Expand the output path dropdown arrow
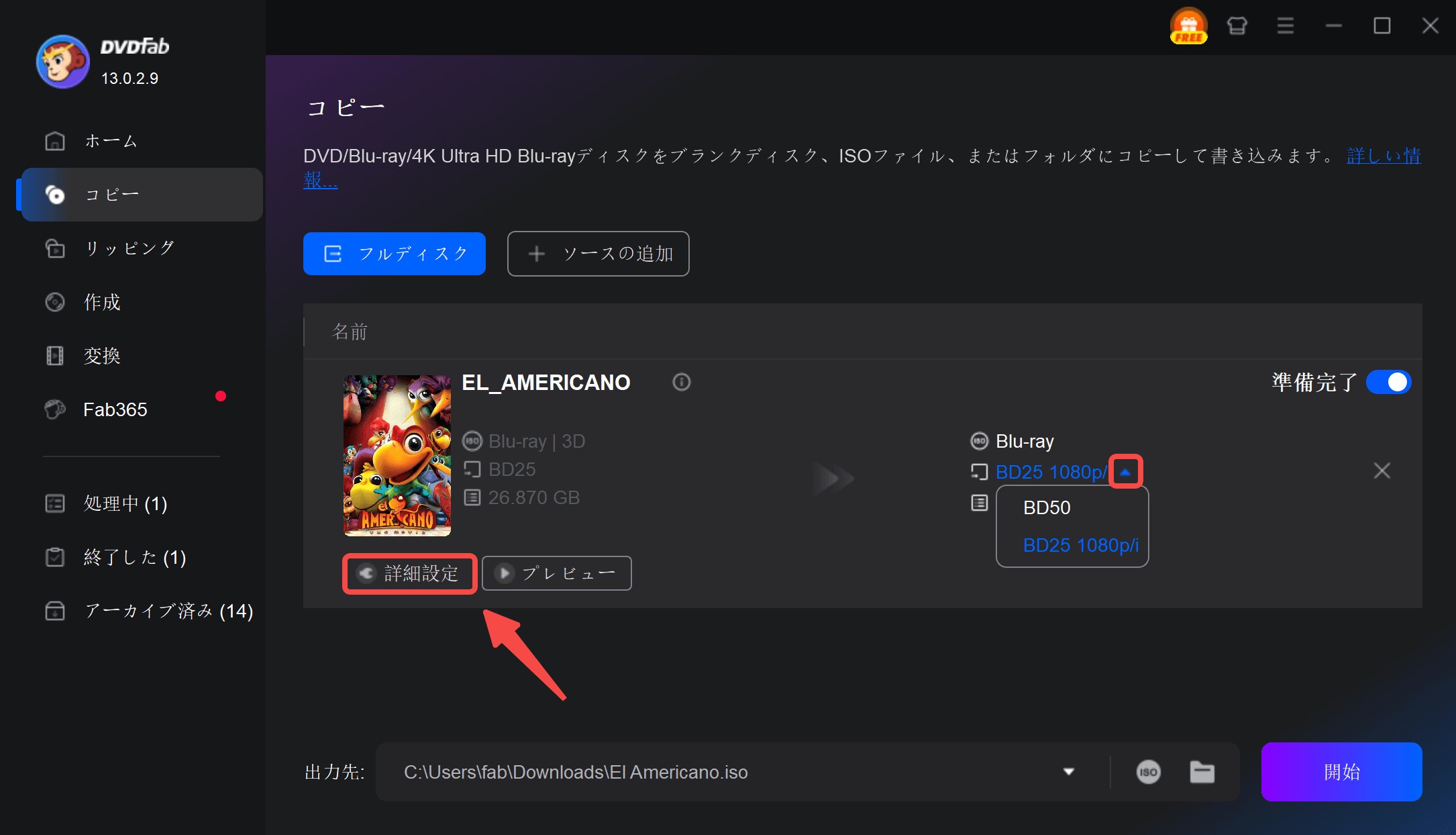 pyautogui.click(x=1069, y=772)
